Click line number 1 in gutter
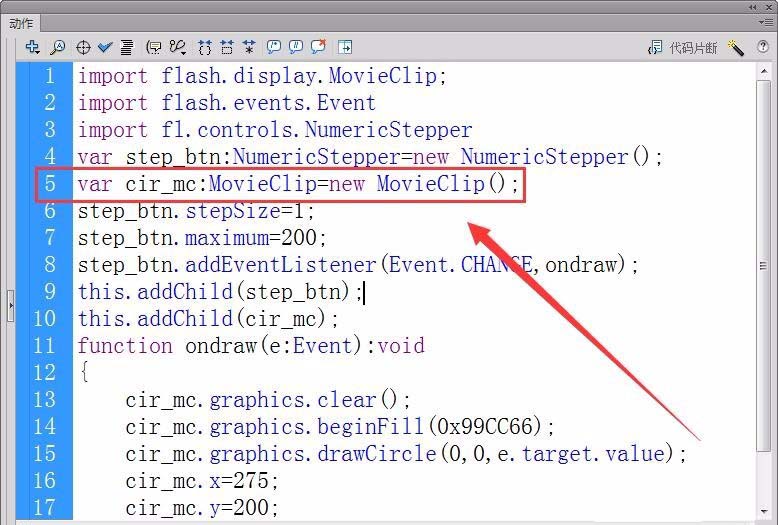The width and height of the screenshot is (778, 525). pyautogui.click(x=50, y=76)
